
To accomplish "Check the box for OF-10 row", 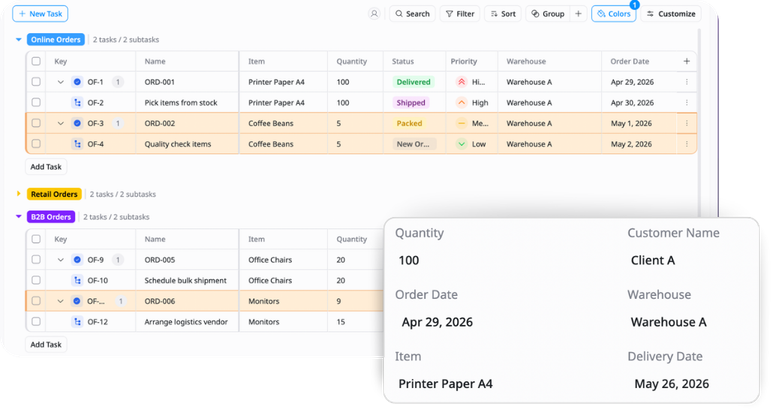I will pos(36,280).
